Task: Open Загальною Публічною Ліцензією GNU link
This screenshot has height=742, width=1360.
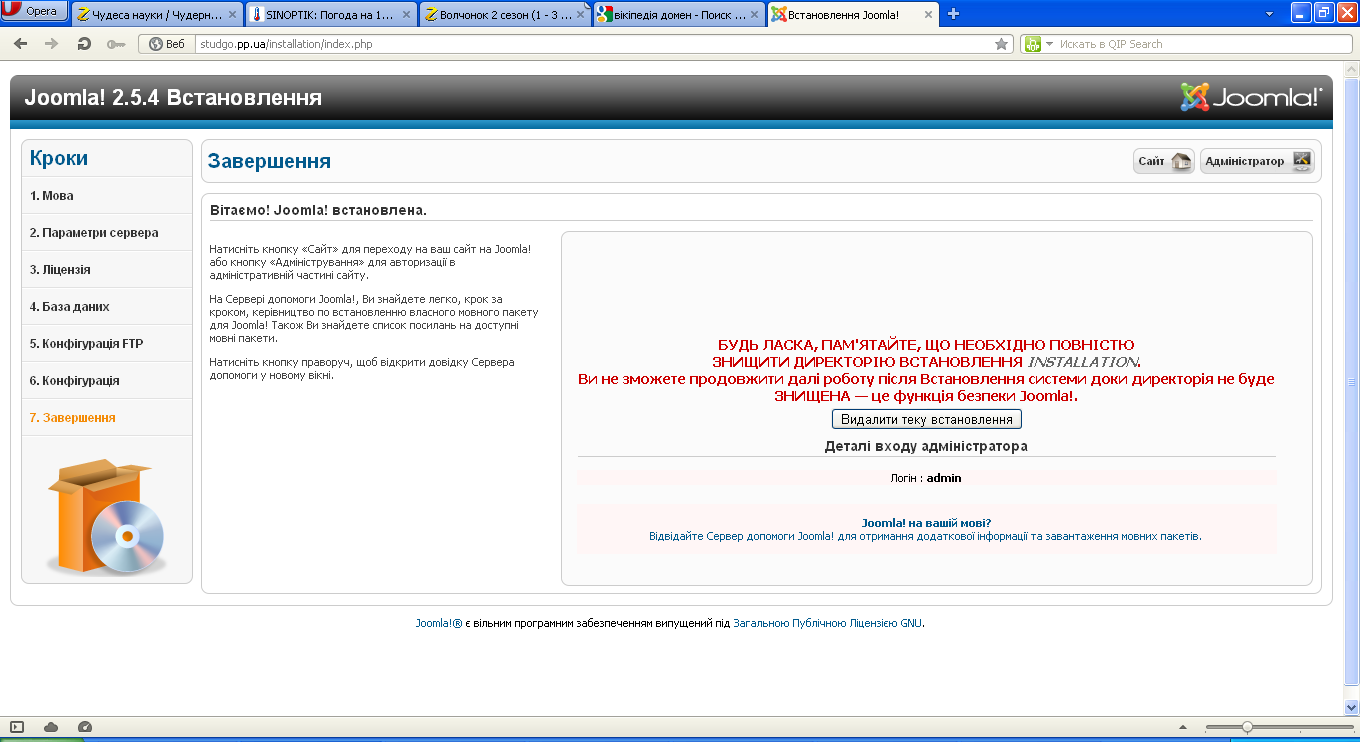Action: [x=828, y=623]
